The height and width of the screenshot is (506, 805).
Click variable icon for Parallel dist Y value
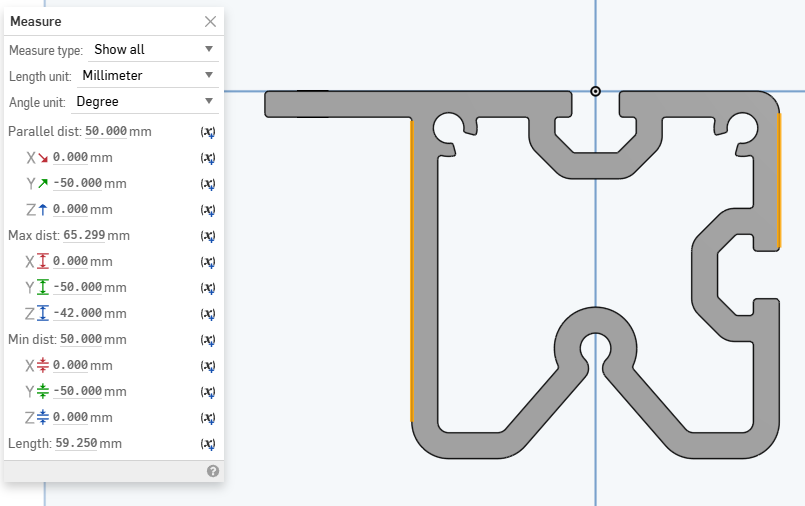pos(208,184)
